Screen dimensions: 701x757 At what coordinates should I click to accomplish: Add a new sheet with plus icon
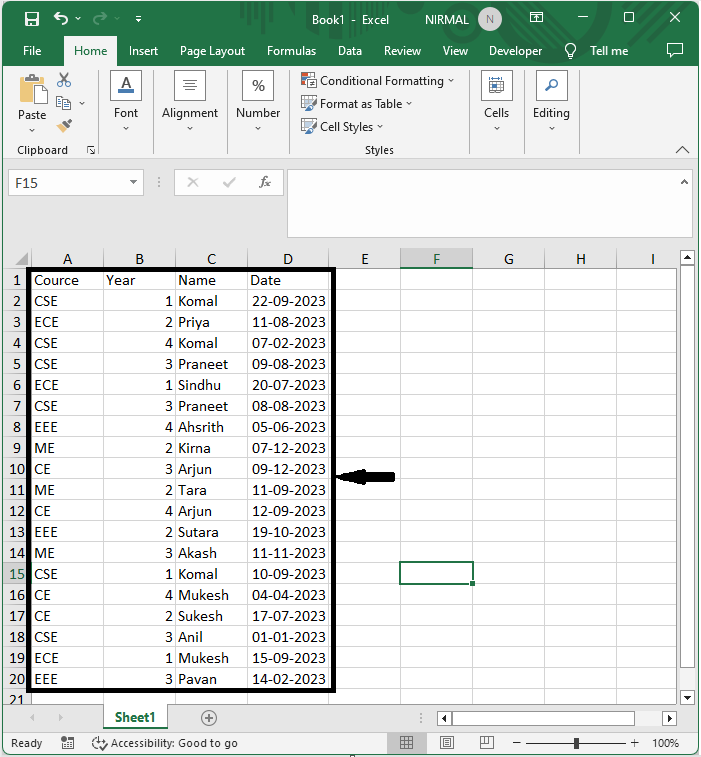[x=209, y=717]
